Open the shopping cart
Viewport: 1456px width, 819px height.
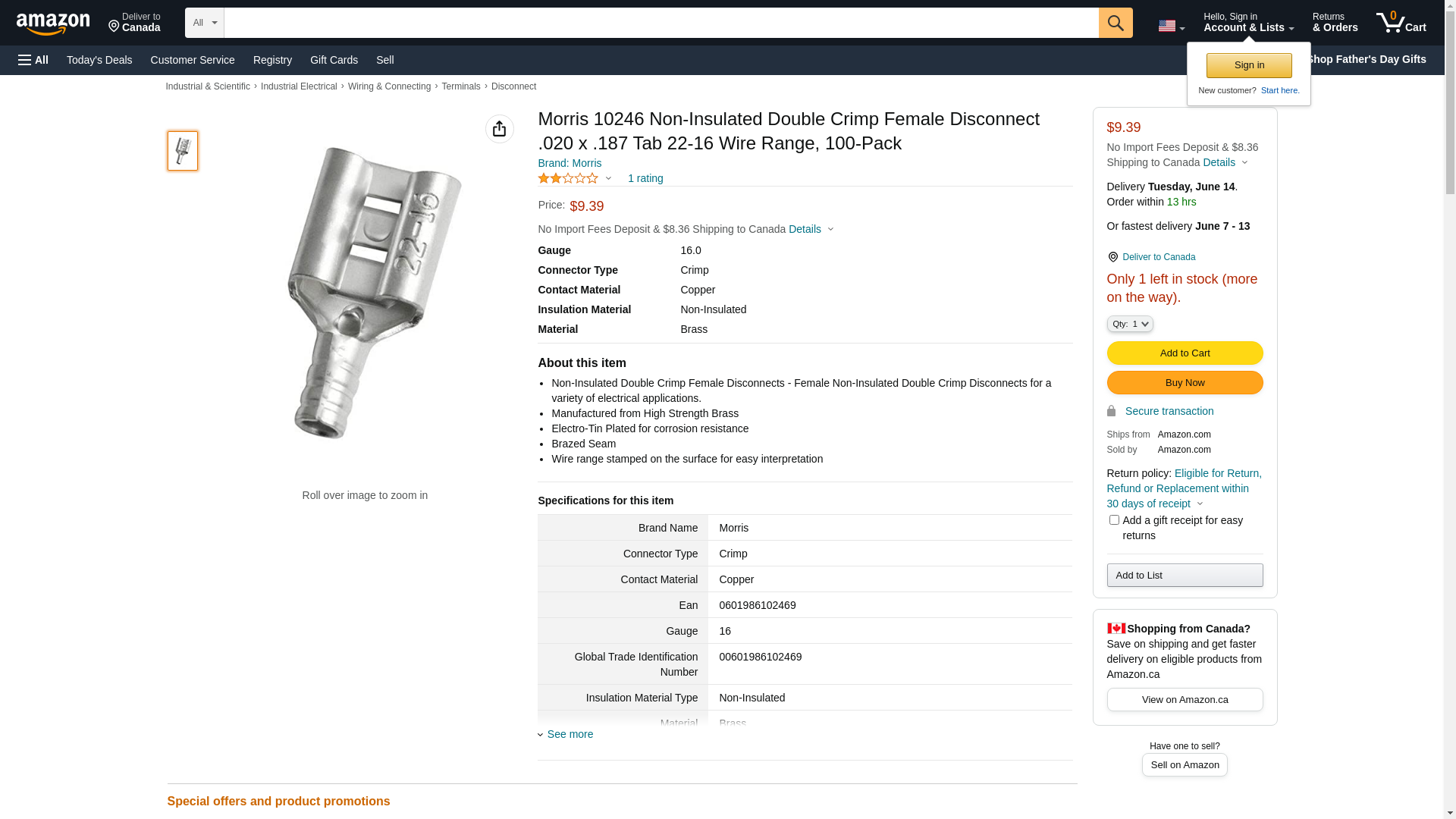pos(1401,23)
